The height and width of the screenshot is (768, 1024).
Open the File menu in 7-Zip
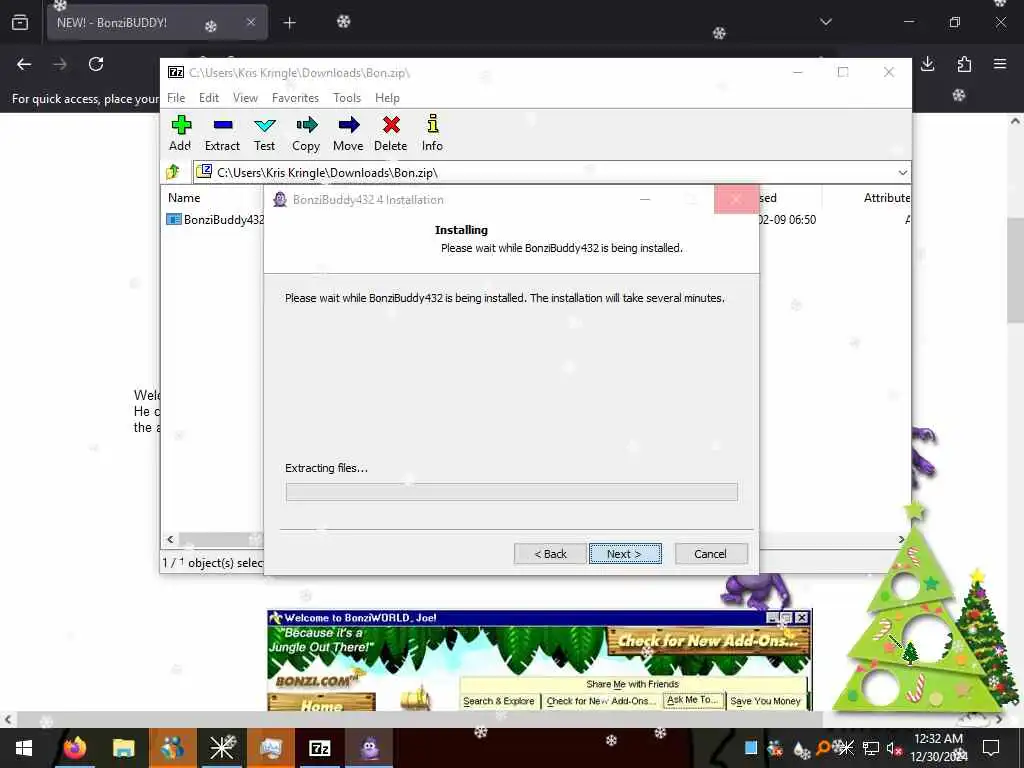pos(176,98)
